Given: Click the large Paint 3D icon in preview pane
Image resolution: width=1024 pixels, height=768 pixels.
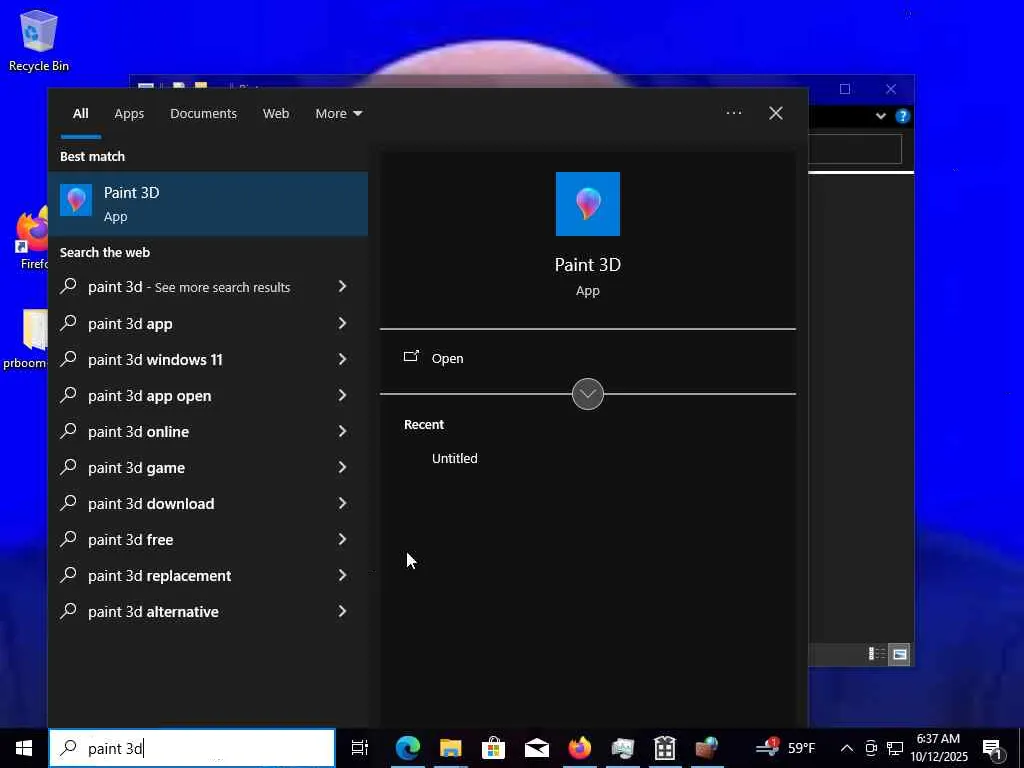Looking at the screenshot, I should pos(587,204).
